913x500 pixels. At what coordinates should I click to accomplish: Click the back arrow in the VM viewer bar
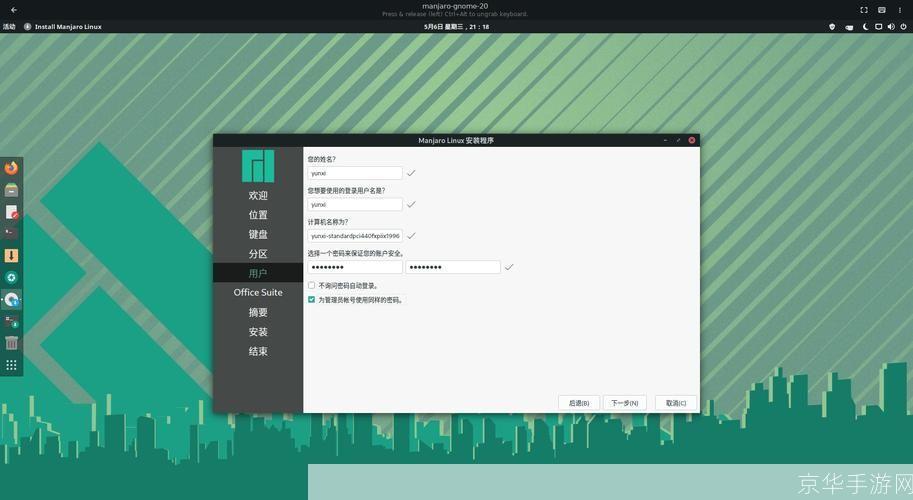coord(14,10)
